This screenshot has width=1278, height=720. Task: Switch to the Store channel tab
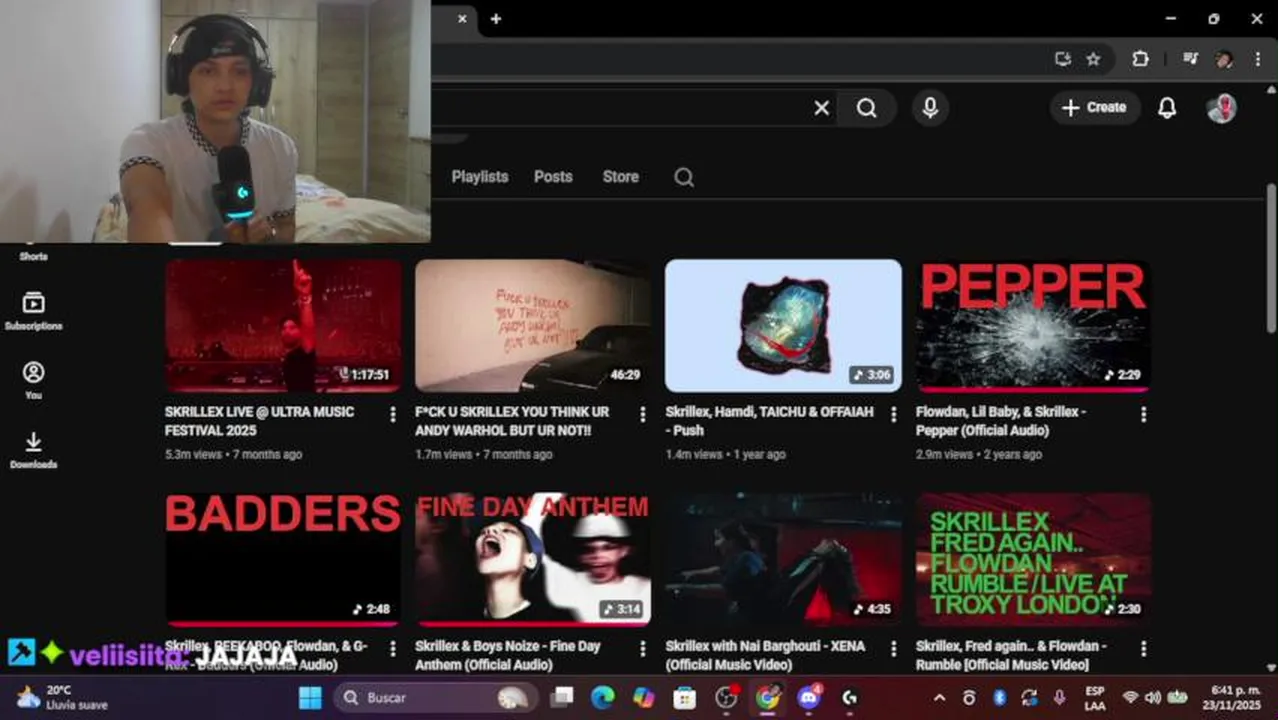point(620,177)
